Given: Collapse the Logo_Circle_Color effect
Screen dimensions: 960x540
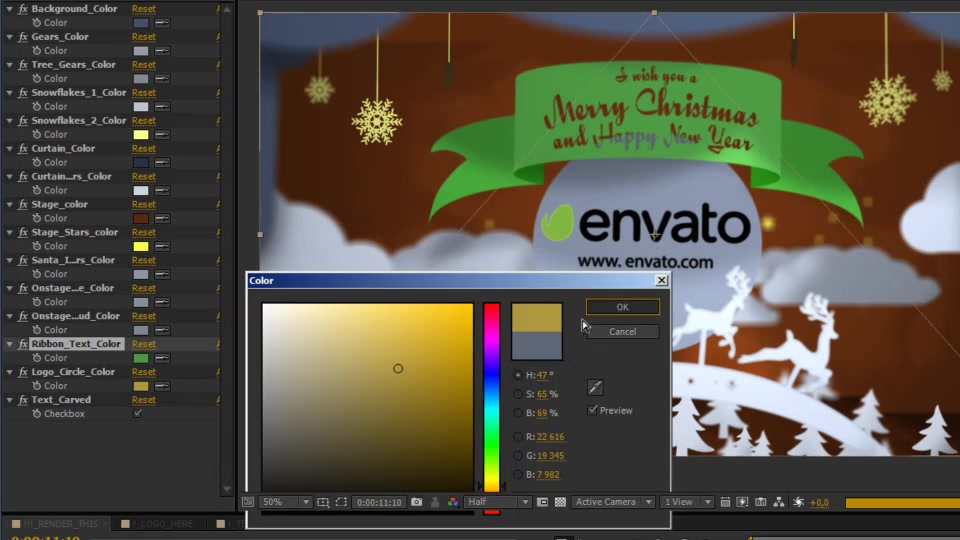Looking at the screenshot, I should (9, 372).
